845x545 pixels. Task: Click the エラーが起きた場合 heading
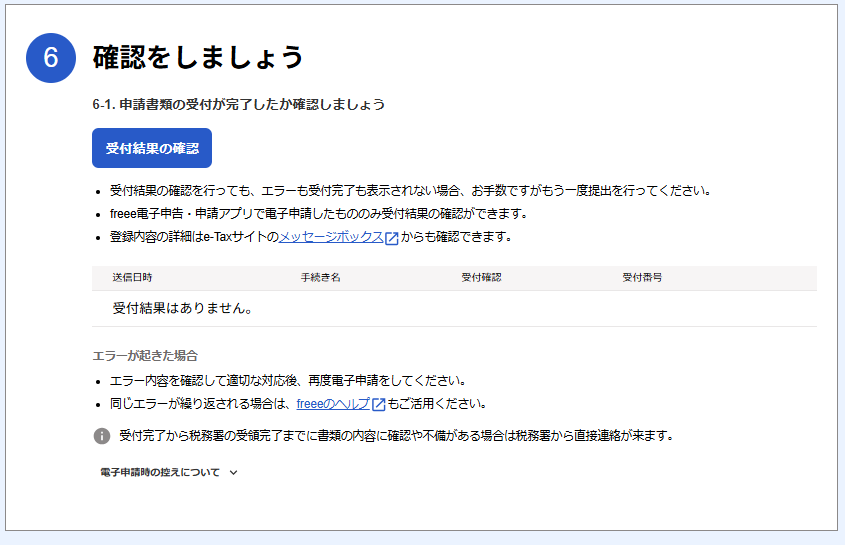146,356
